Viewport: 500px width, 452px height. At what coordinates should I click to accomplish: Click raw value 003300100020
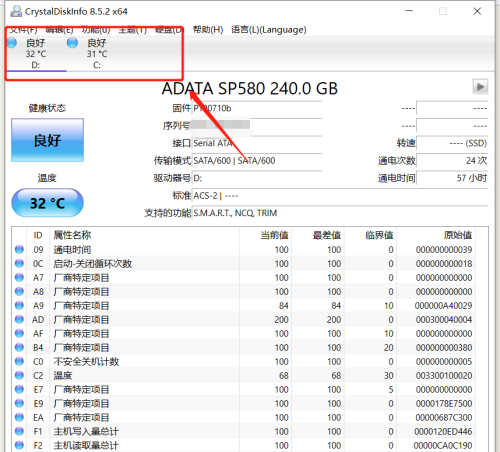point(444,376)
